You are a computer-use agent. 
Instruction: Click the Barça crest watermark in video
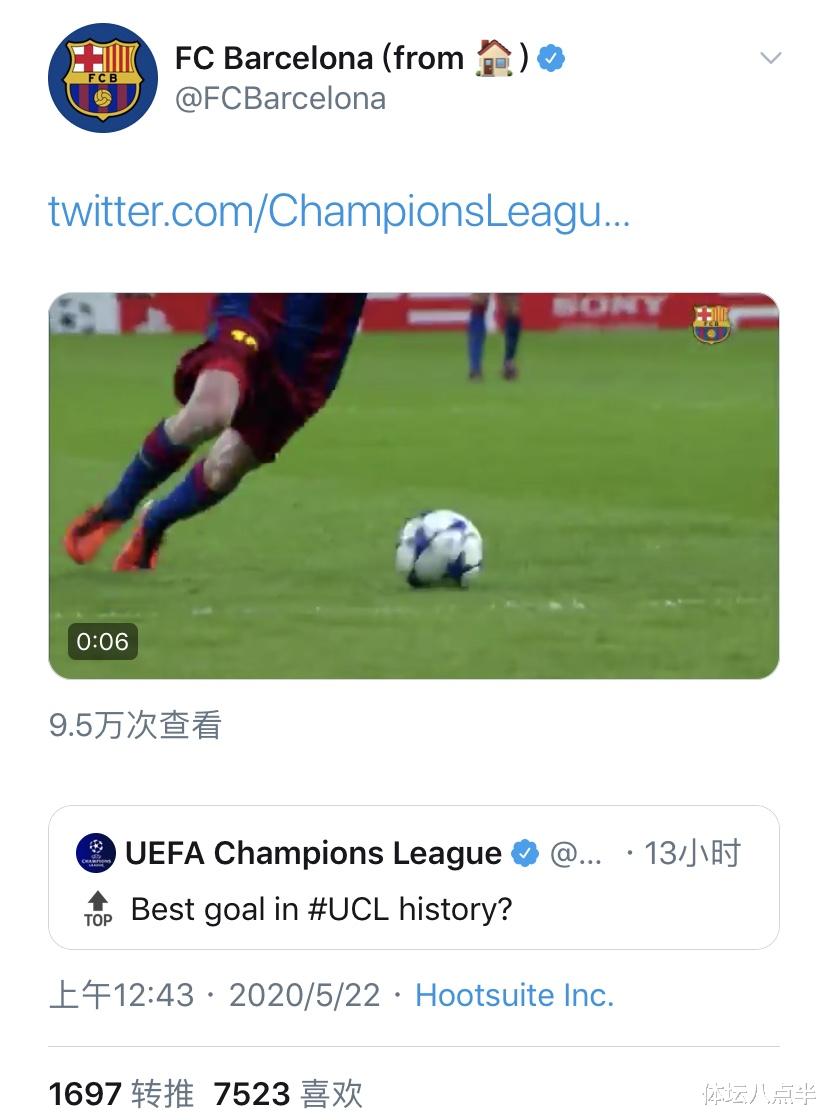[711, 324]
